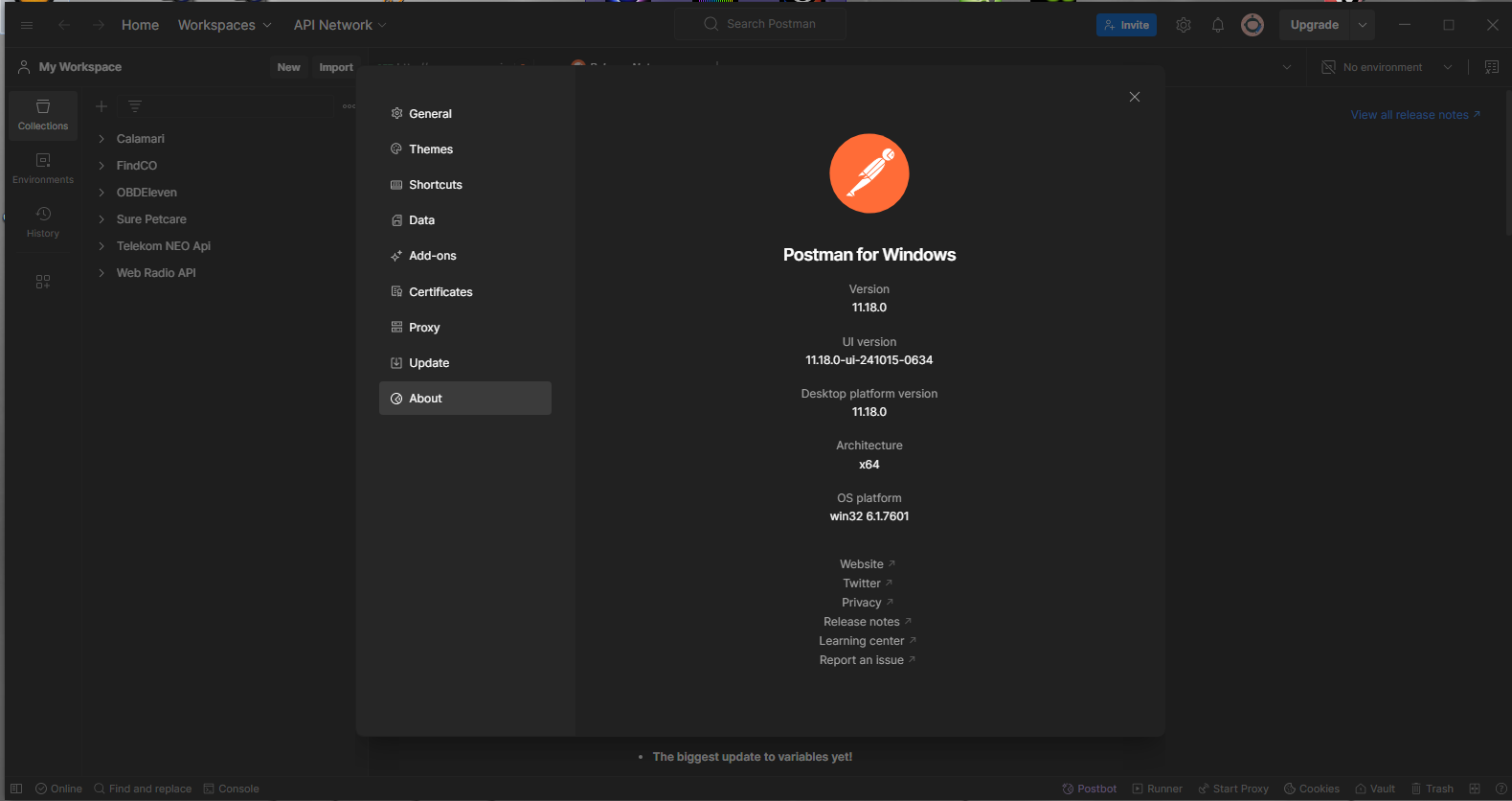Open settings via the gear icon

point(1184,25)
